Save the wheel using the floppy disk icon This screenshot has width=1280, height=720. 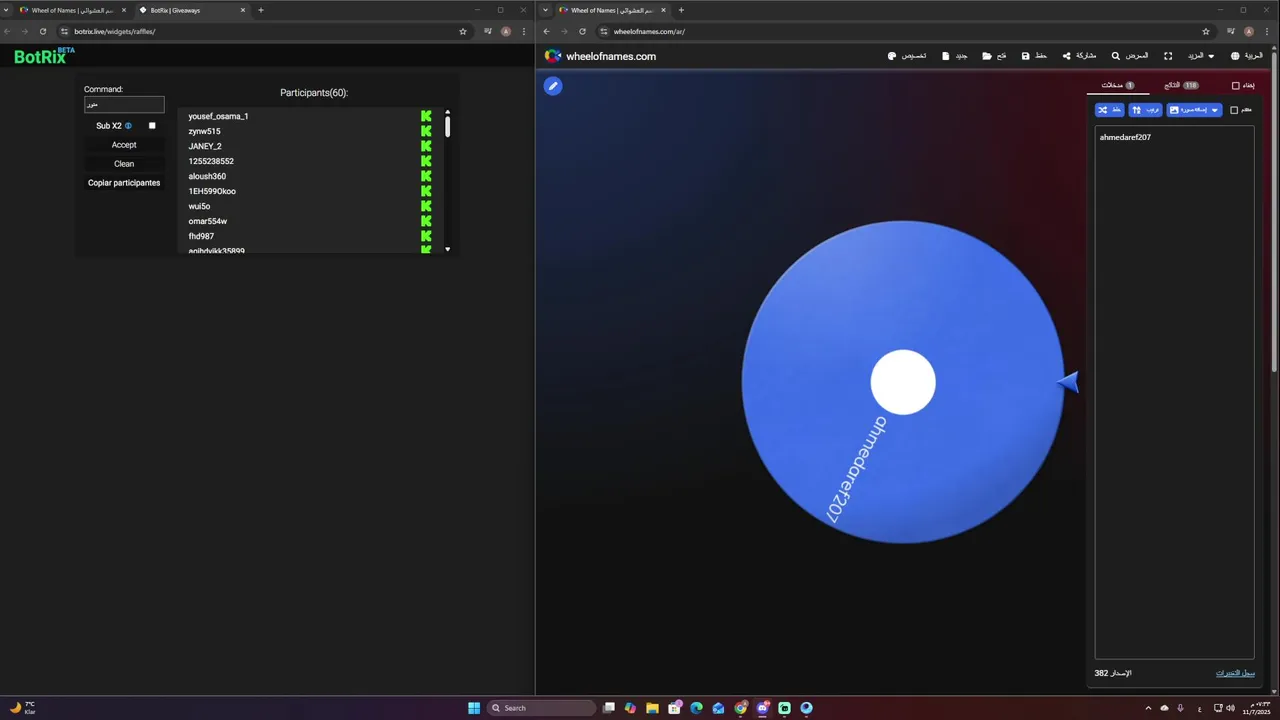click(x=1025, y=56)
